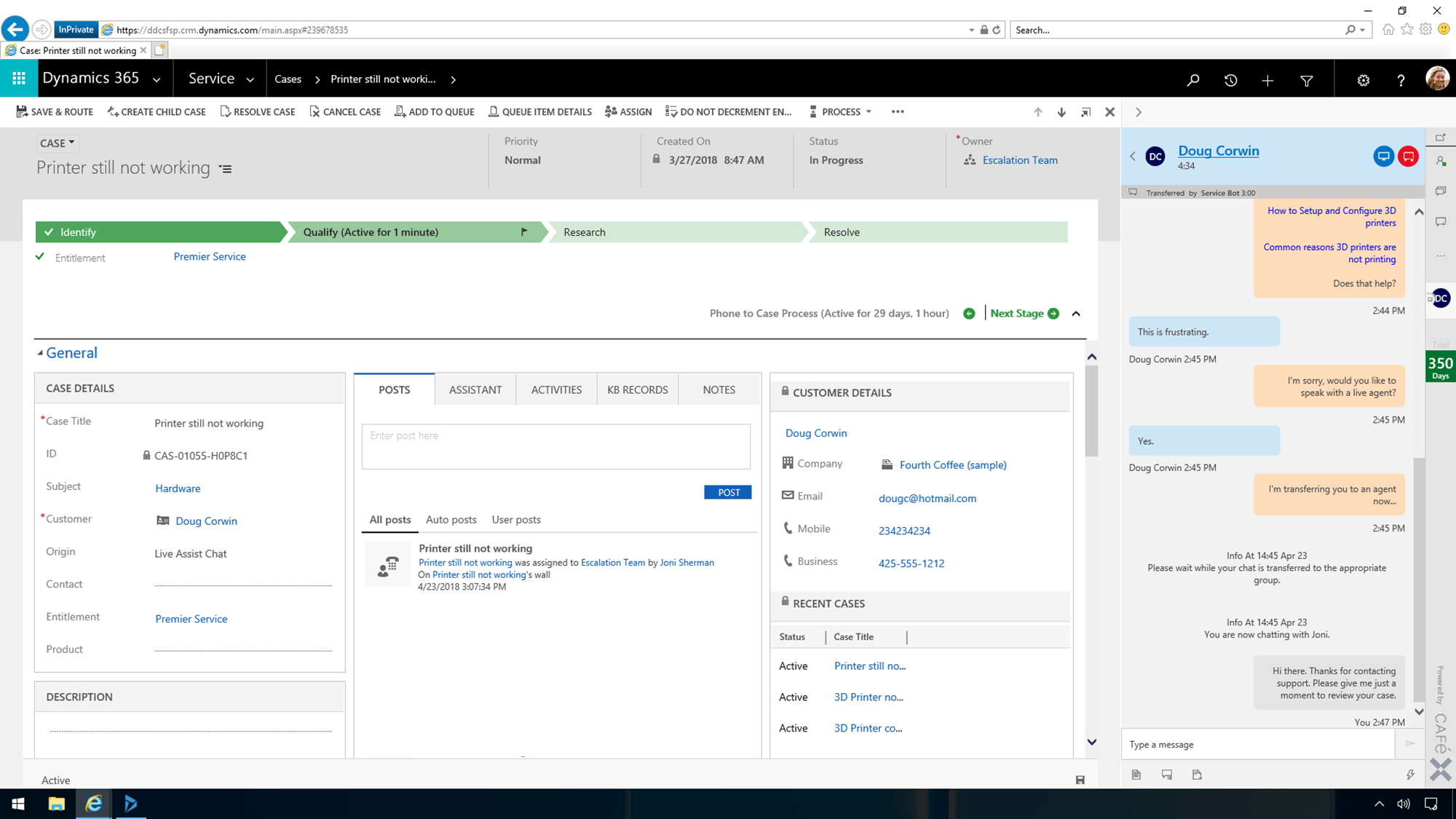Click the previous stage green arrow
Viewport: 1456px width, 819px height.
[969, 314]
